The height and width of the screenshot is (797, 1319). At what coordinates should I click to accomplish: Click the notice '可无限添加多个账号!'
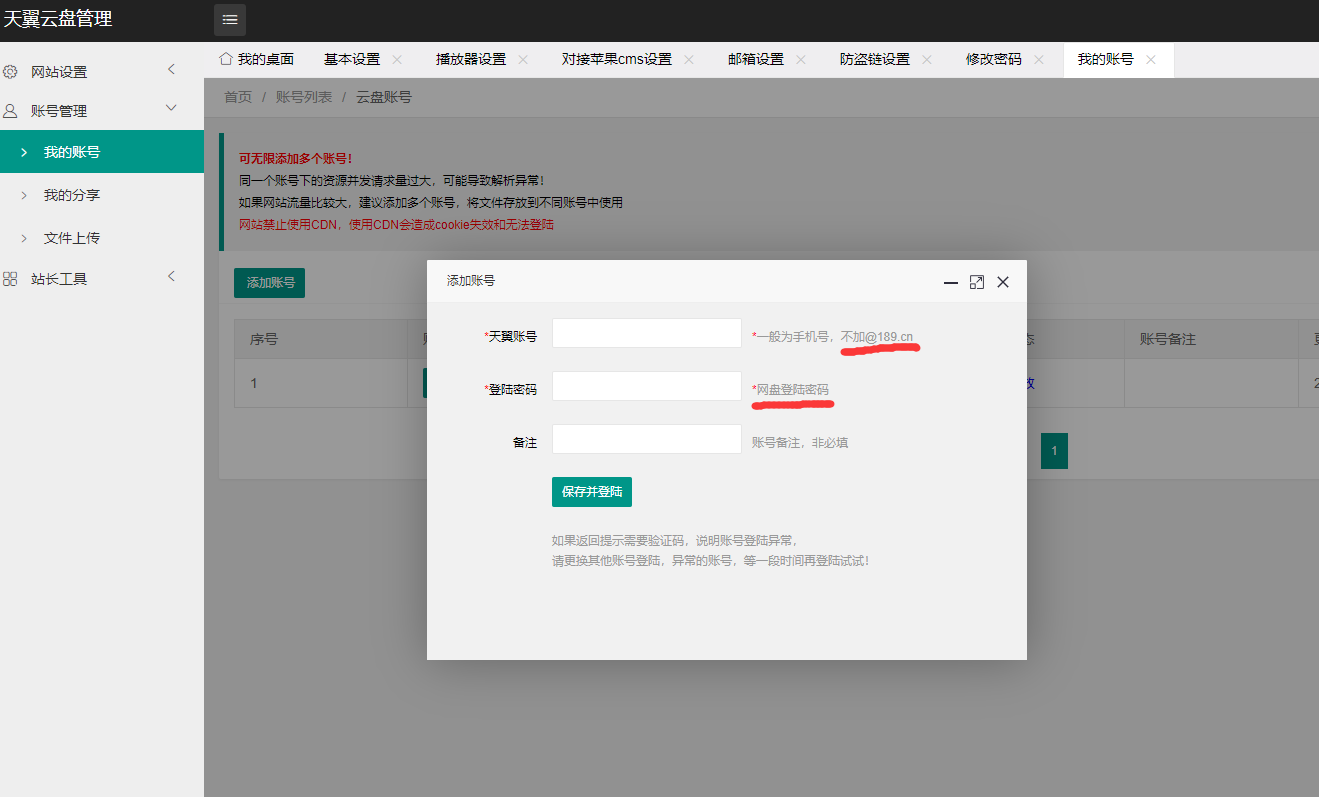pyautogui.click(x=296, y=158)
